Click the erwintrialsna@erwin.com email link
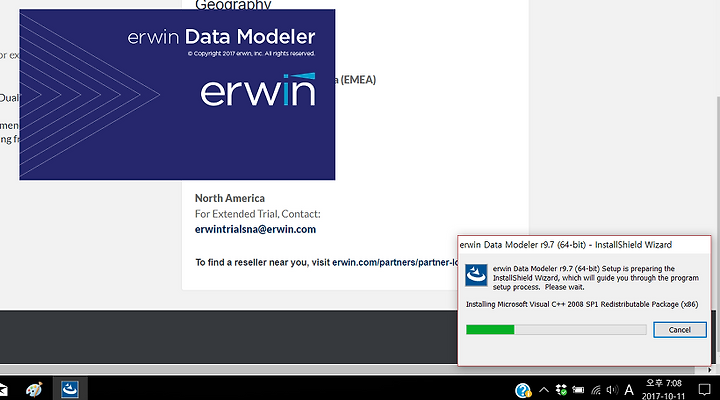Screen dimensions: 720x400 pyautogui.click(x=255, y=229)
